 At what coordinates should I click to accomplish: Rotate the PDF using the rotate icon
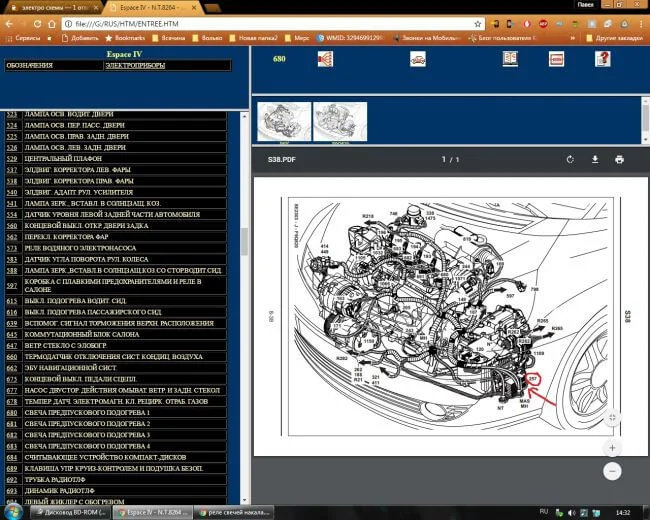(570, 159)
